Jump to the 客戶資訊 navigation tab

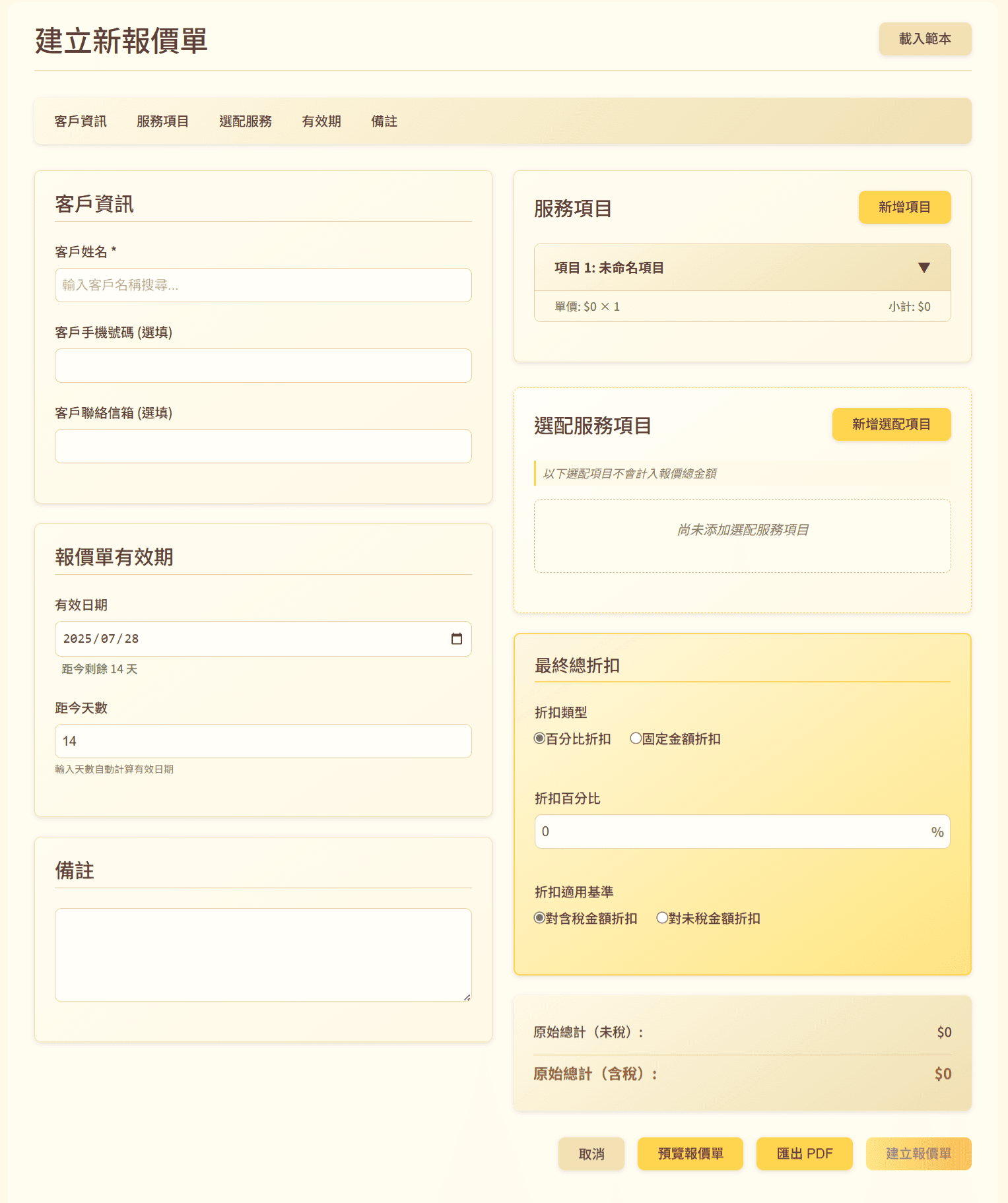click(x=81, y=121)
